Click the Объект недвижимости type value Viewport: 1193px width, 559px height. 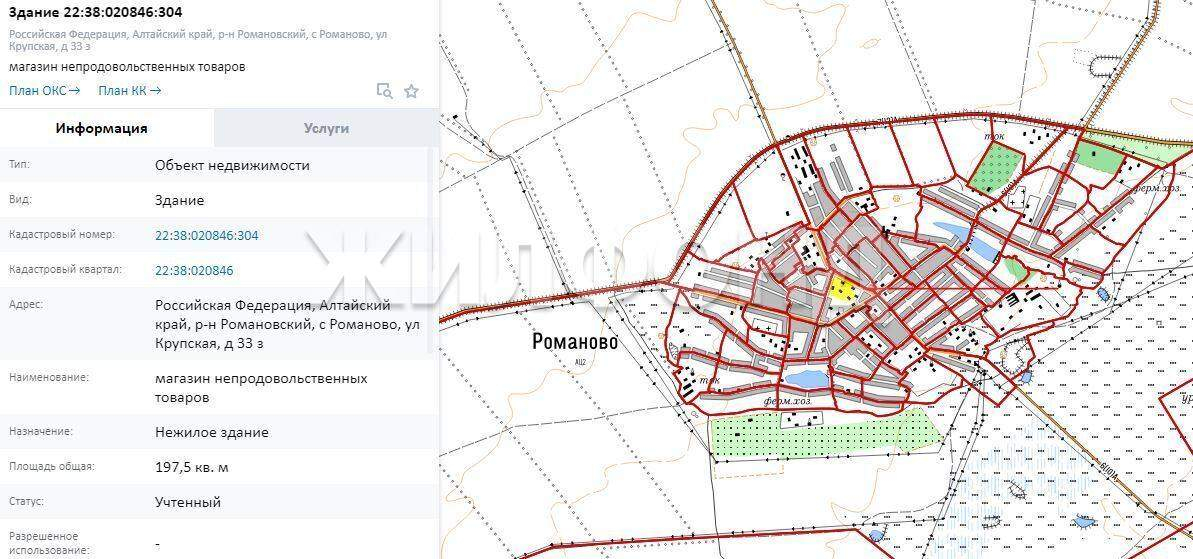[232, 165]
